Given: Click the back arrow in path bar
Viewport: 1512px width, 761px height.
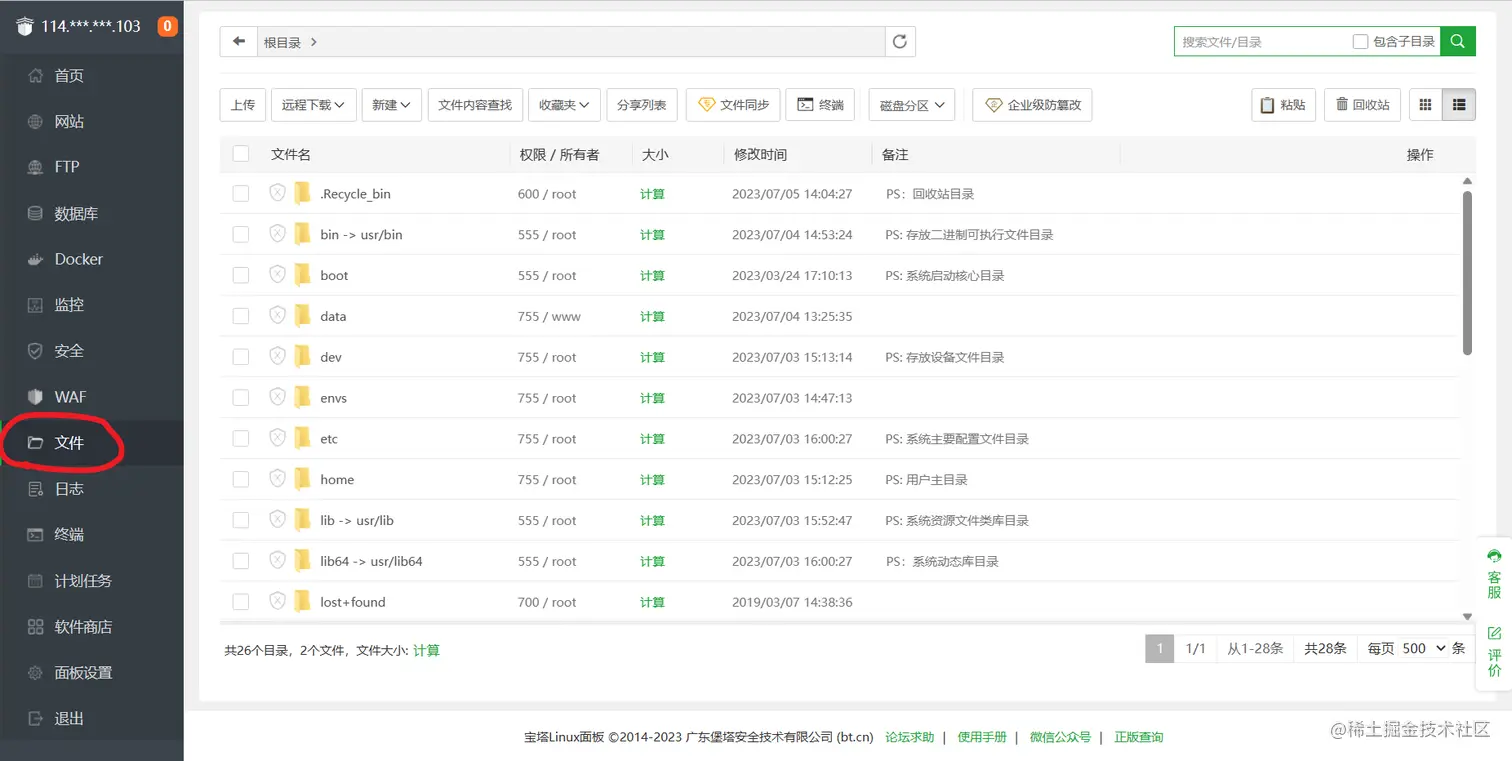Looking at the screenshot, I should pyautogui.click(x=238, y=41).
